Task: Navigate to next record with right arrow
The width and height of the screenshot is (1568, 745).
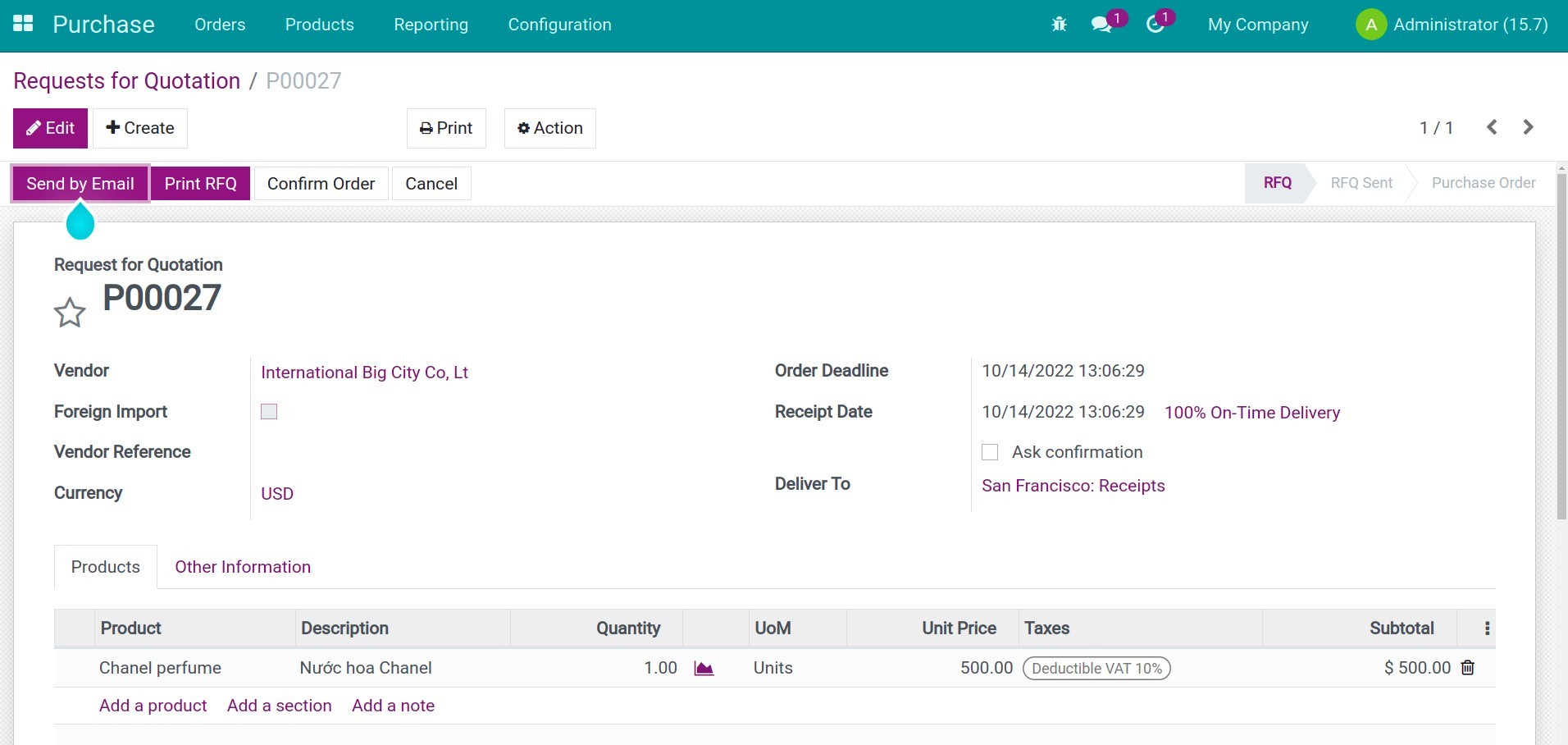Action: tap(1528, 127)
